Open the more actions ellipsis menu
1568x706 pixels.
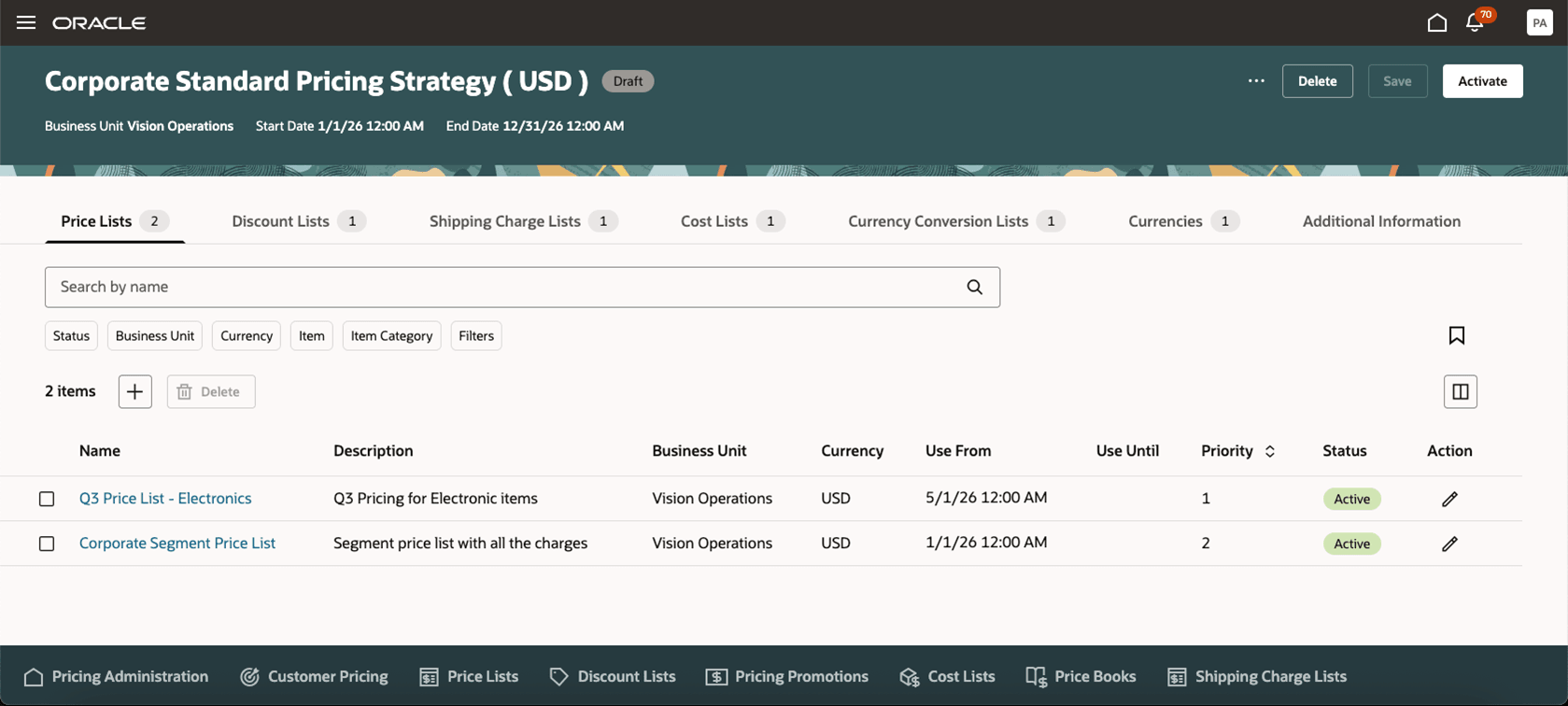tap(1256, 81)
